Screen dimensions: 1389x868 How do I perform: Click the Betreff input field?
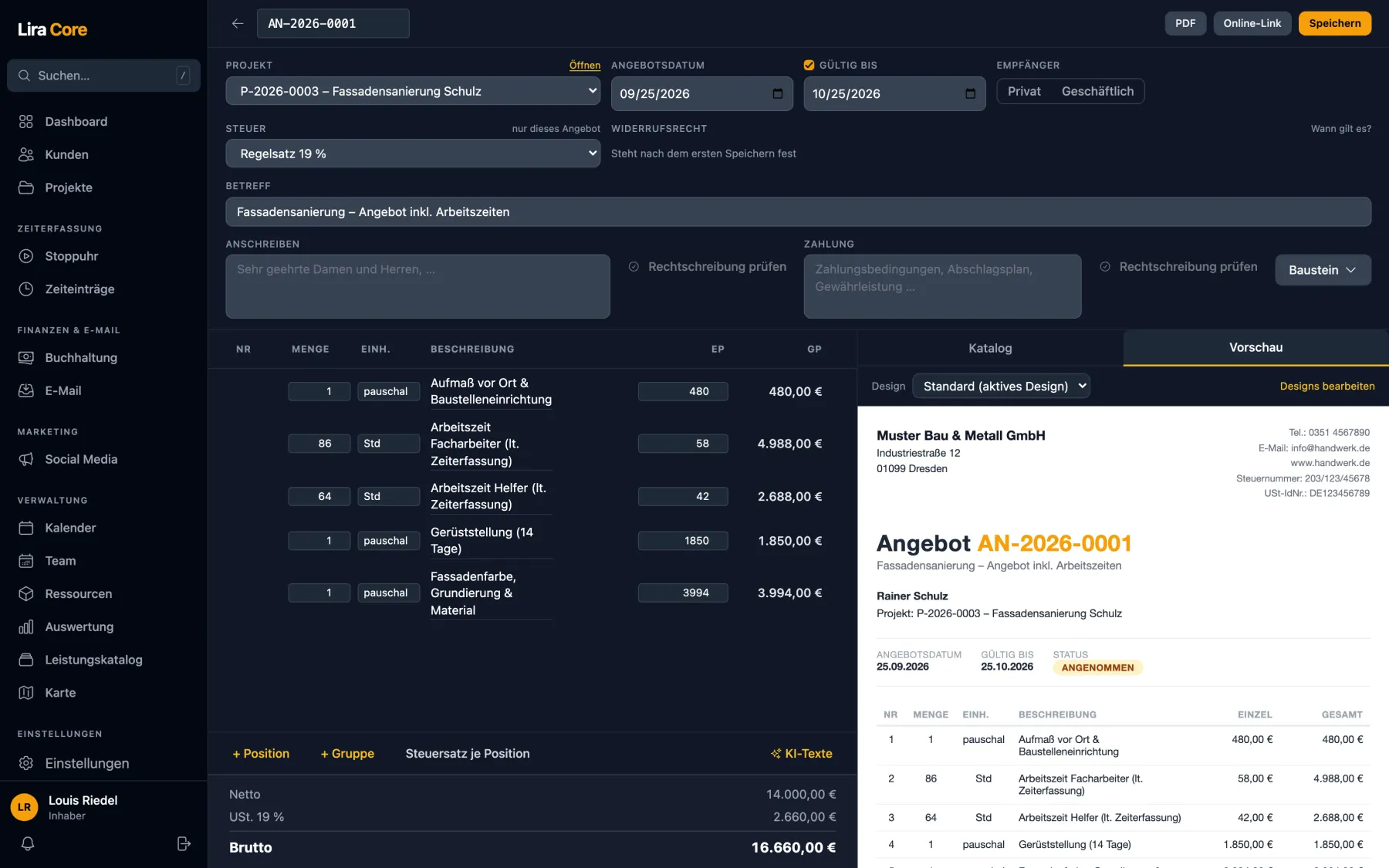pos(798,212)
